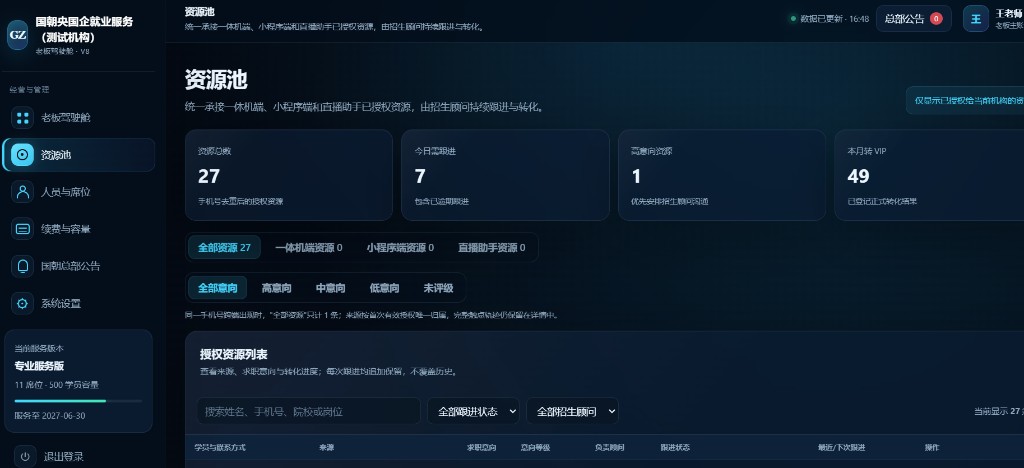The image size is (1024, 468).
Task: Open 系统设置 from sidebar
Action: point(79,304)
